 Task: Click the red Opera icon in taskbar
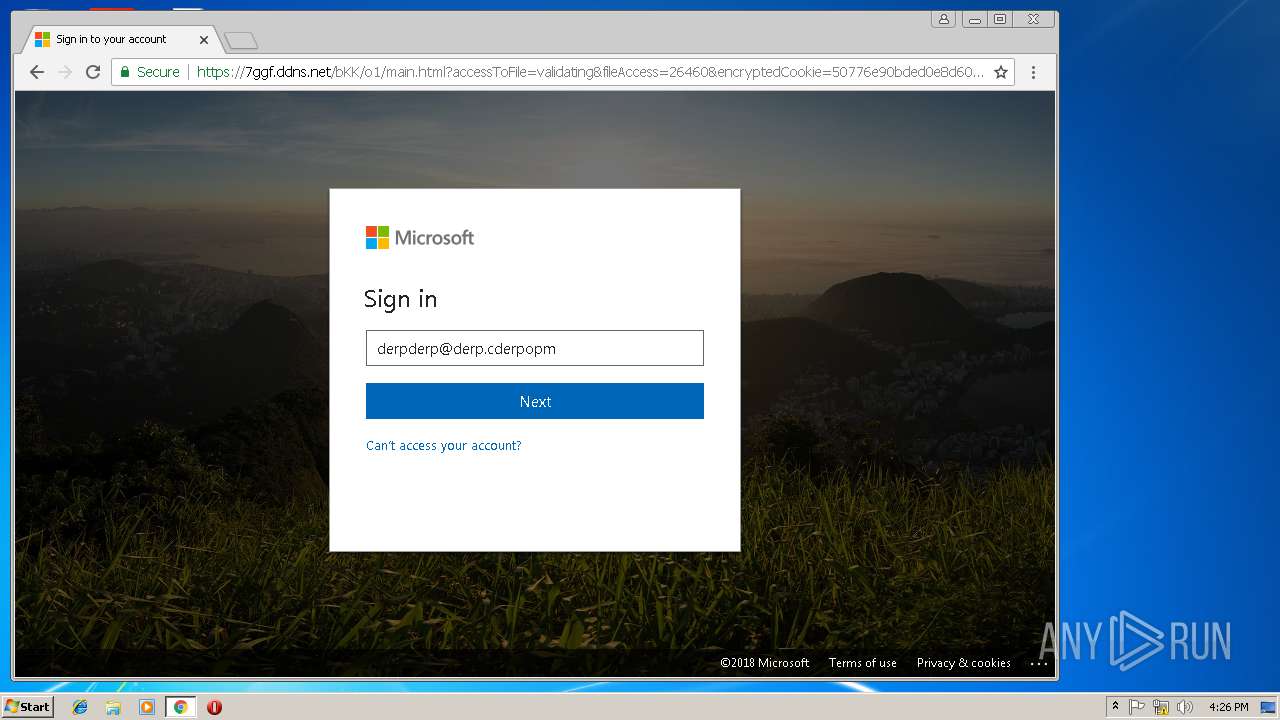[214, 707]
